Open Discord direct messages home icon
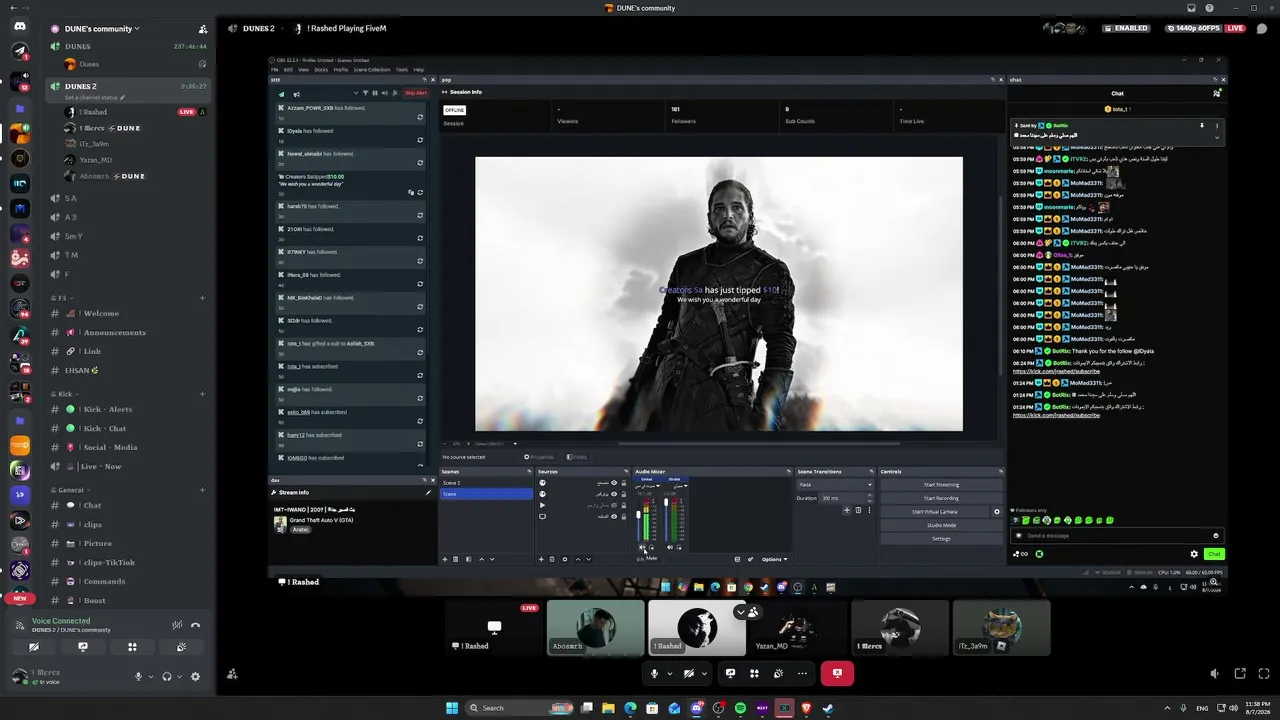This screenshot has width=1280, height=720. pyautogui.click(x=20, y=27)
